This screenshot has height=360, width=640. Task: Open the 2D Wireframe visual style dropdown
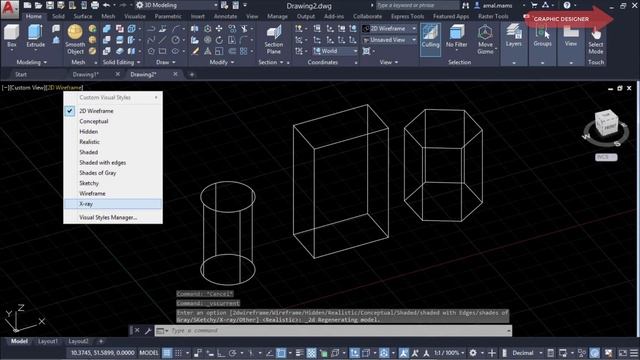pos(389,29)
